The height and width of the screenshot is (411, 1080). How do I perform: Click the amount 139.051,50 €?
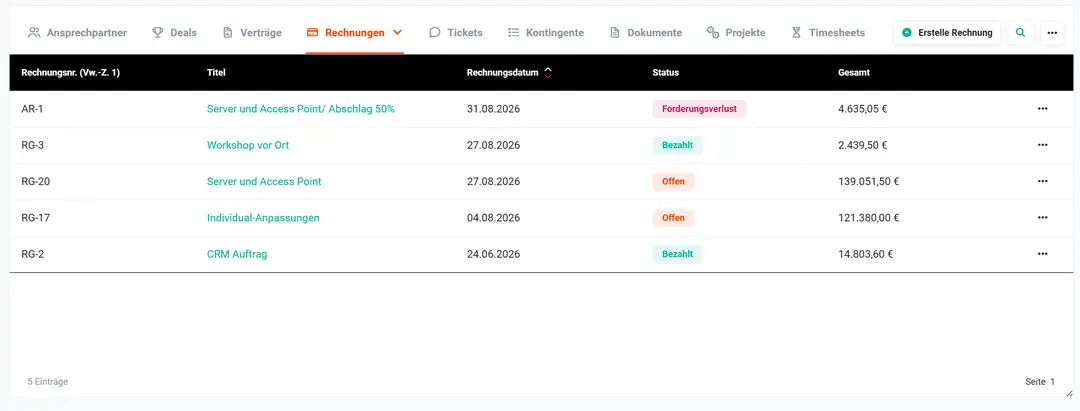click(x=869, y=182)
